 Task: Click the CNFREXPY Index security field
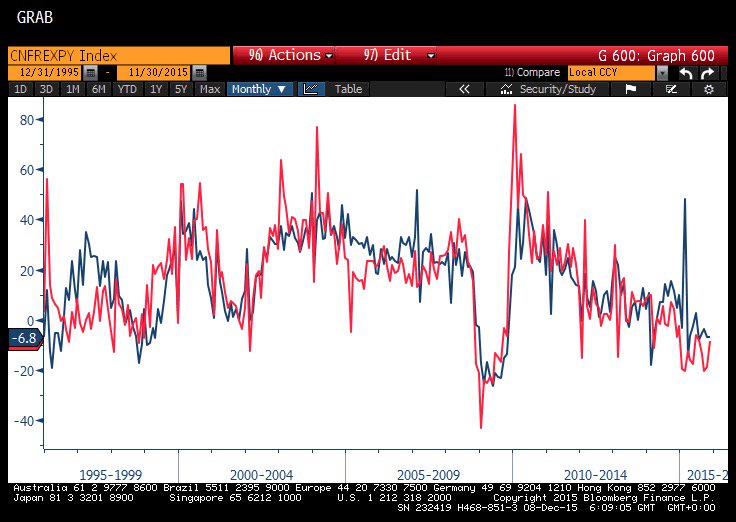coord(119,55)
